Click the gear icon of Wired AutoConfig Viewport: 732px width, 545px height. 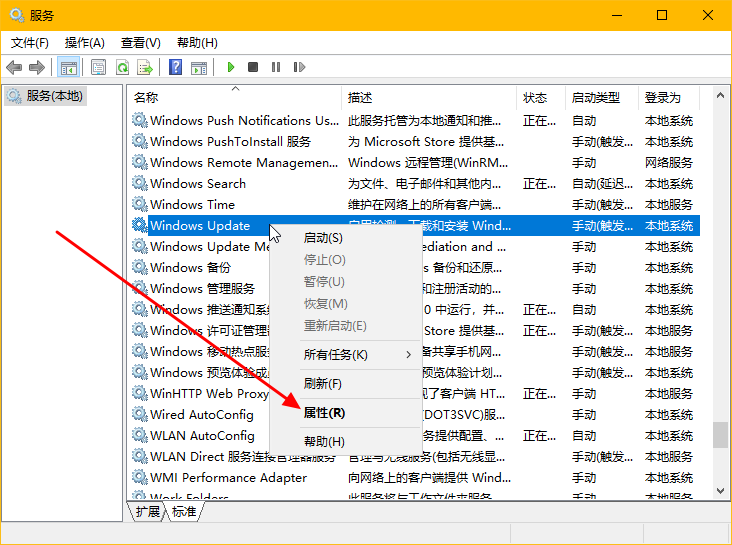coord(139,414)
